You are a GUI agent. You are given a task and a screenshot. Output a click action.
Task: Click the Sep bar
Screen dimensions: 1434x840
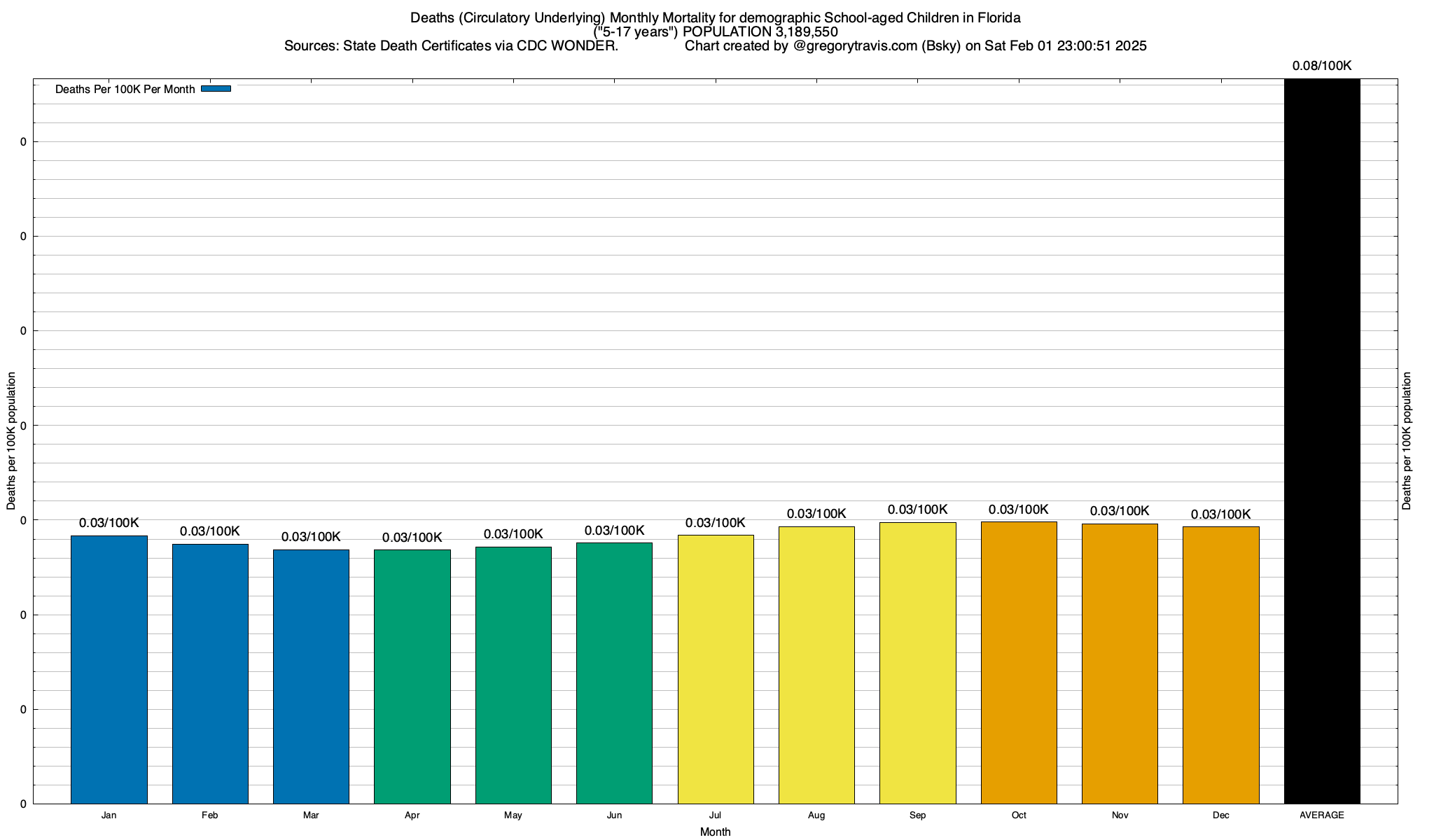click(x=918, y=663)
